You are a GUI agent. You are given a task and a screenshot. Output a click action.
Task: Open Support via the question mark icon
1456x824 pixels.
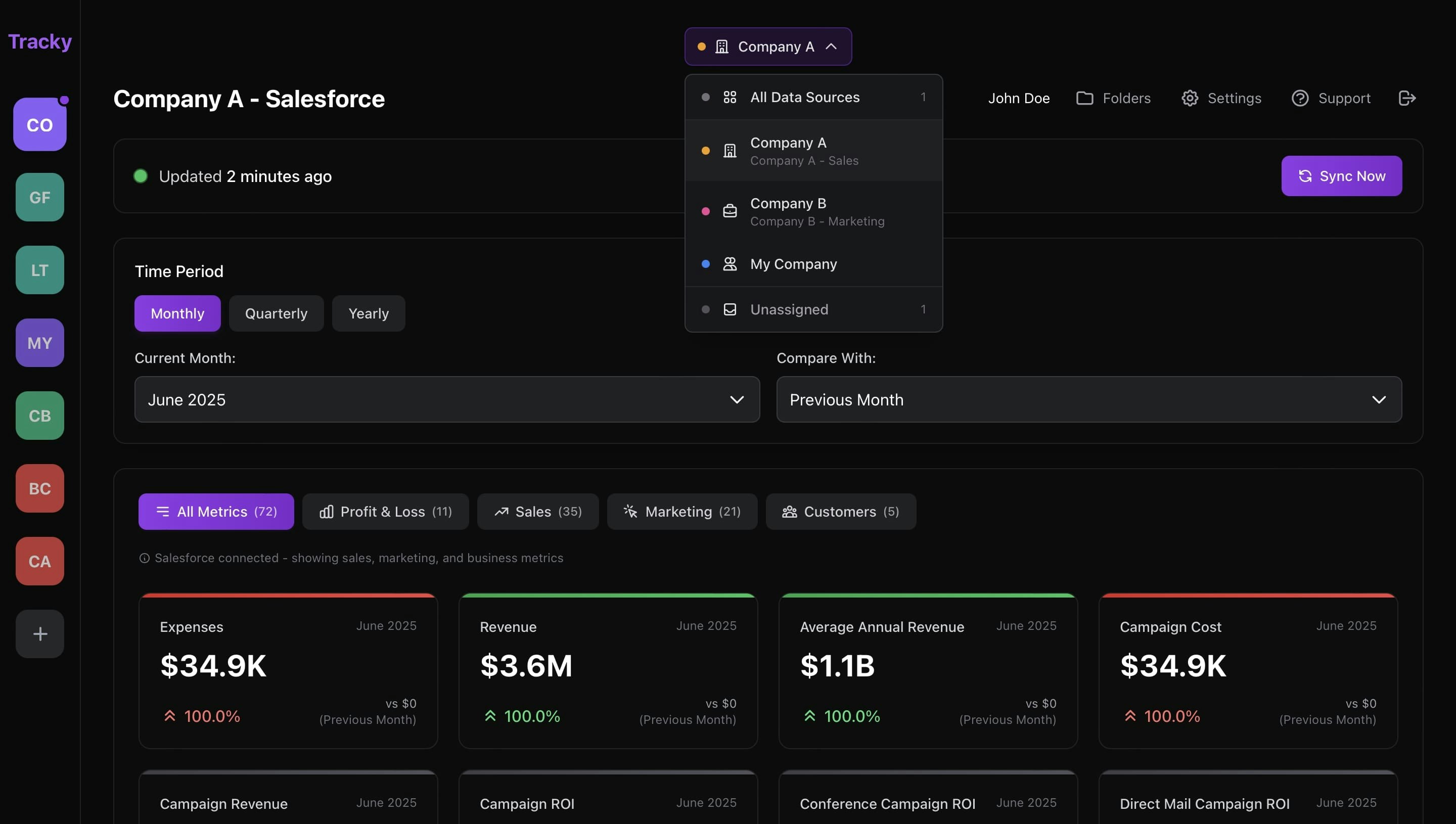click(1300, 98)
